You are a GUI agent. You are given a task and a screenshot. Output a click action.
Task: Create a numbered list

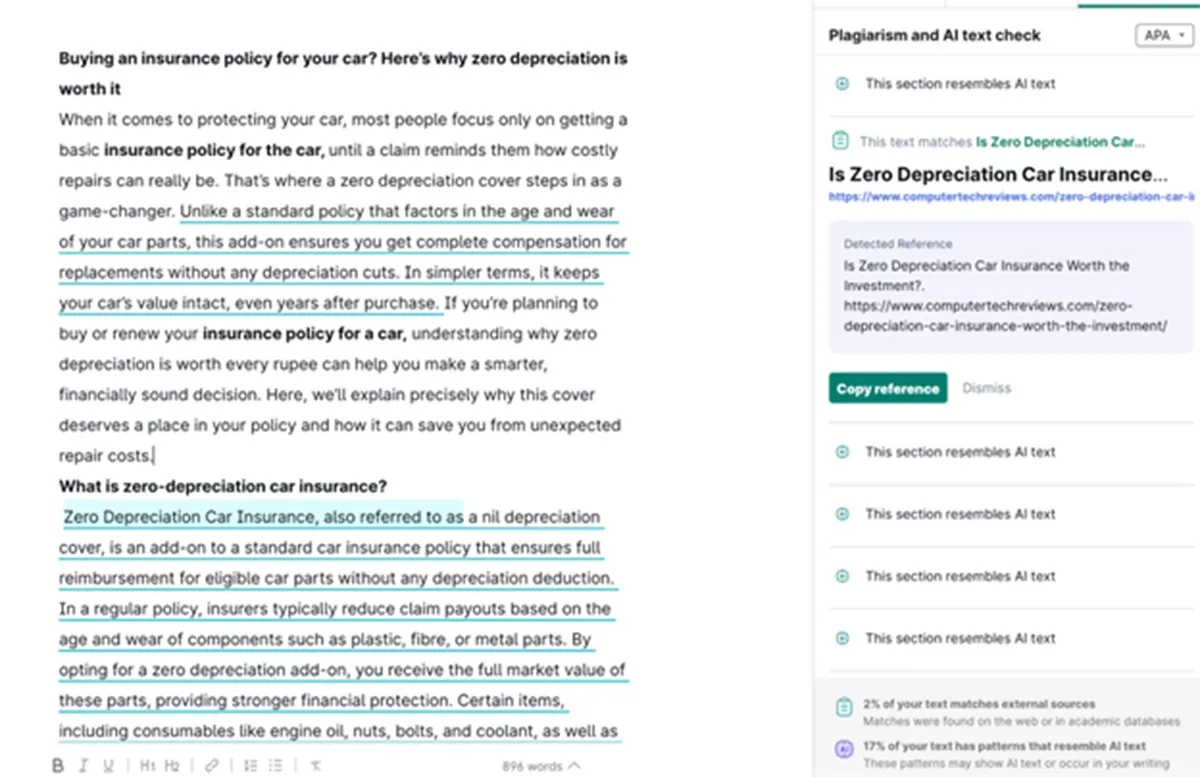(250, 766)
